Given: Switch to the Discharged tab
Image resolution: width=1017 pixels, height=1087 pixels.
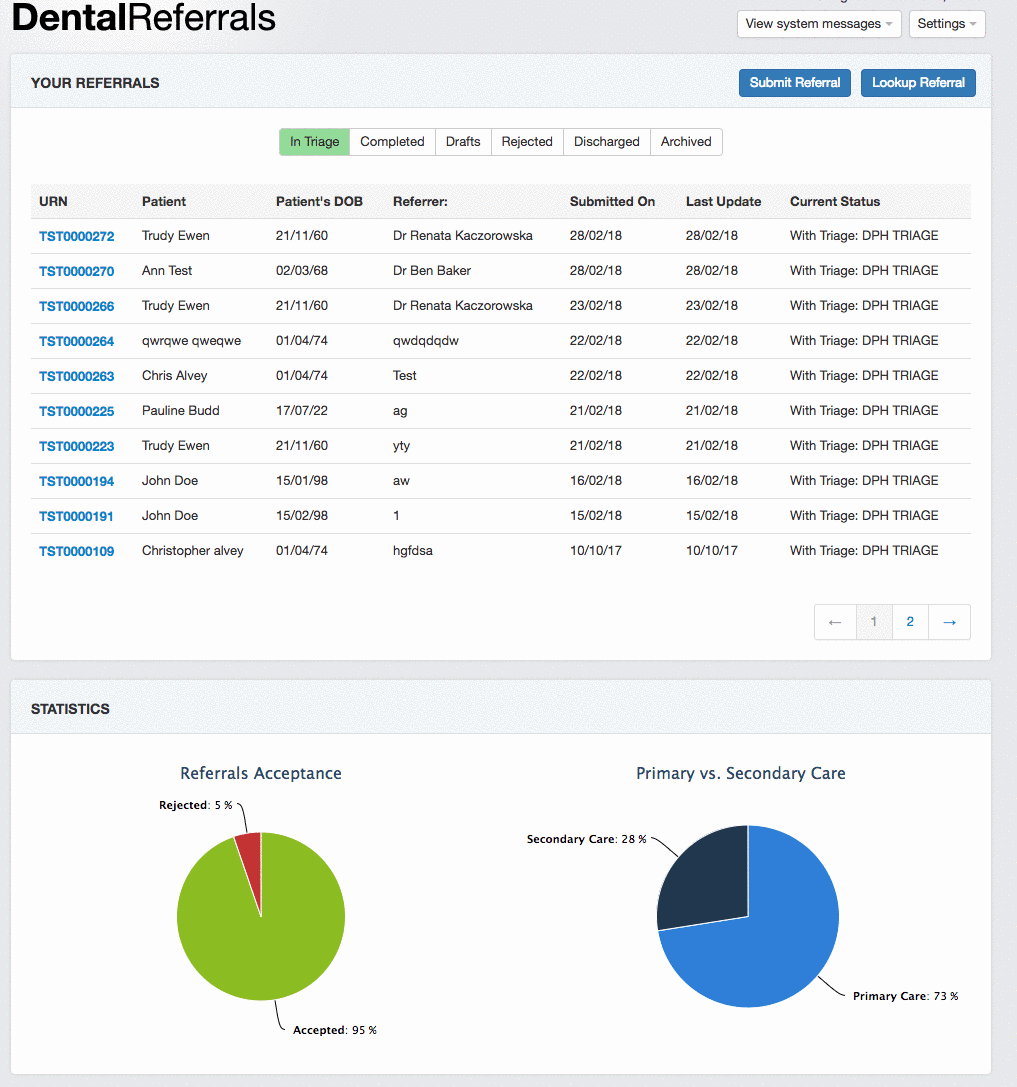Looking at the screenshot, I should point(607,141).
